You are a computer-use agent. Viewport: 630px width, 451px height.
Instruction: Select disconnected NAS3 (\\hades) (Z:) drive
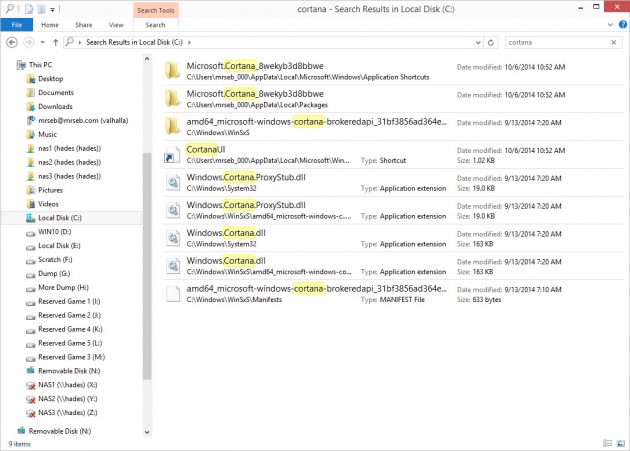pos(68,413)
